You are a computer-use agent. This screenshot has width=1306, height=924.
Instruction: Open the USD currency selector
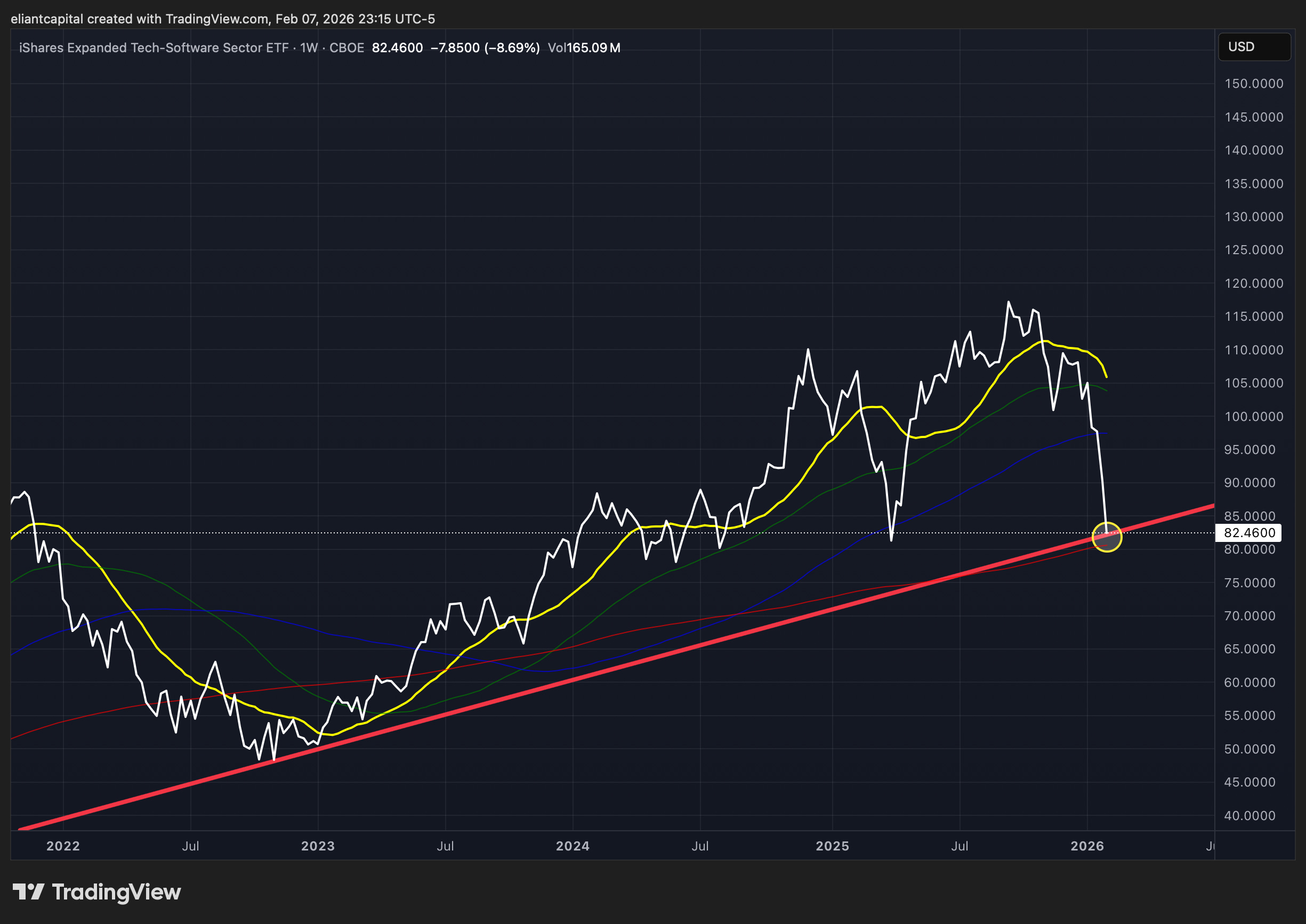tap(1254, 47)
